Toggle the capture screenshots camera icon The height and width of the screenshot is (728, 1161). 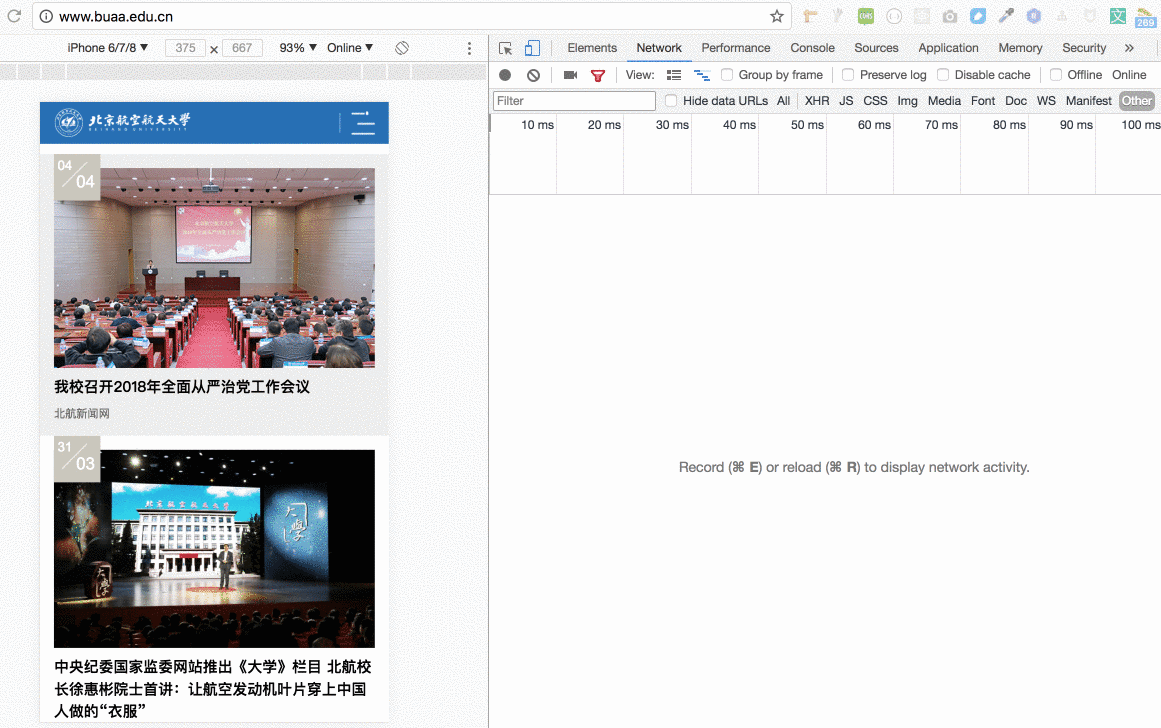pyautogui.click(x=570, y=75)
